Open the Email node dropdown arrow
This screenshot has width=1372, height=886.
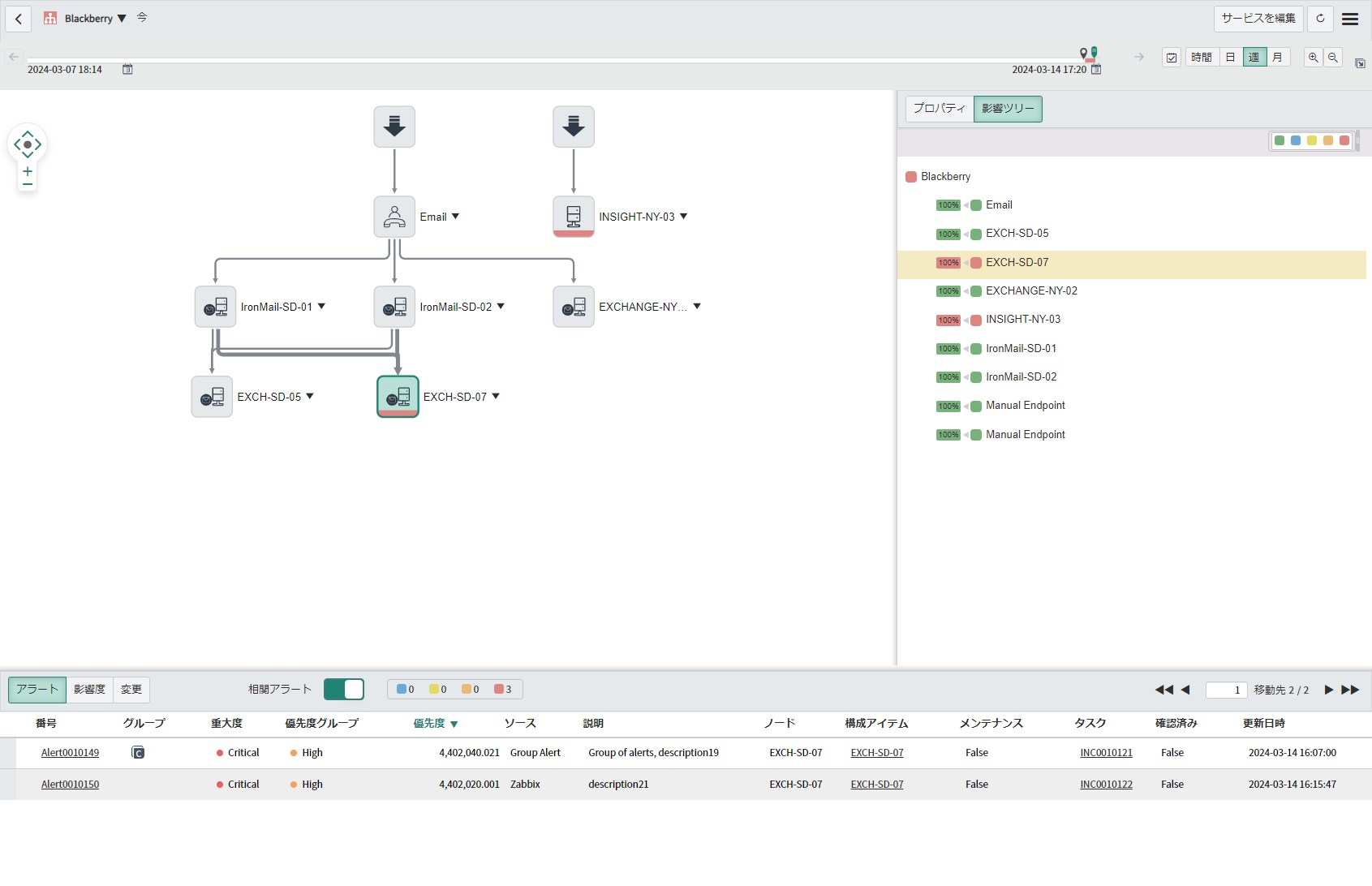click(x=455, y=217)
